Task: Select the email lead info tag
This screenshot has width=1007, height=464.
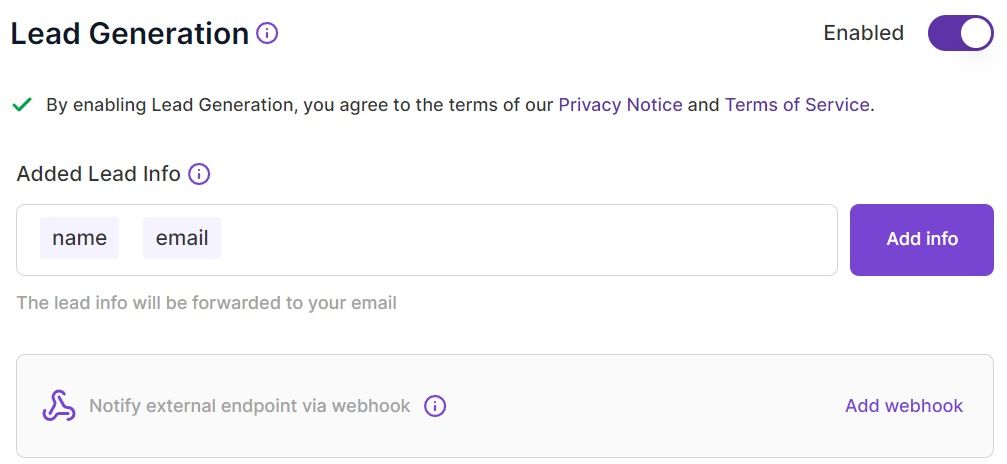Action: coord(182,238)
